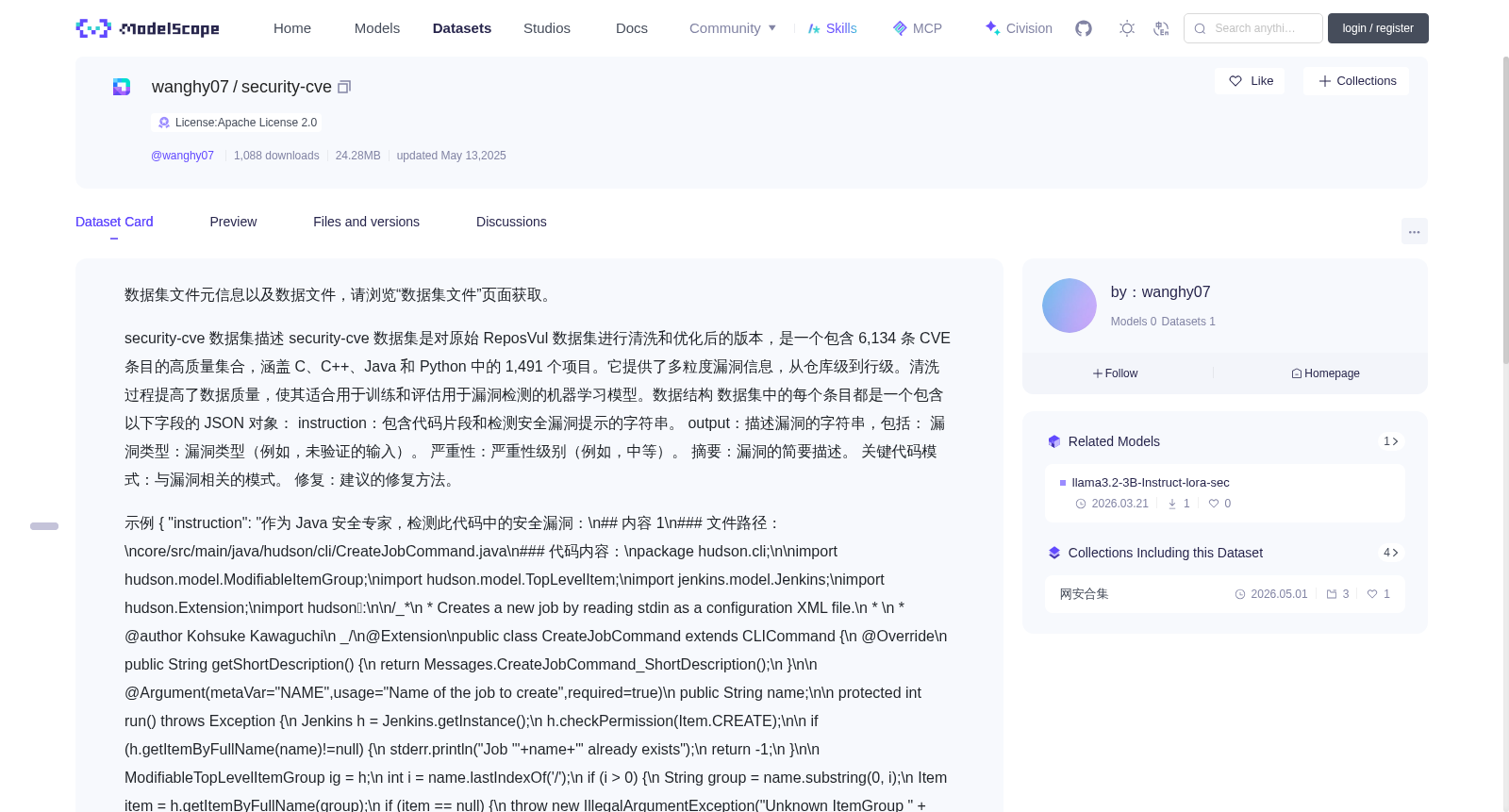Open the three-dots more options button
This screenshot has width=1509, height=812.
pos(1415,231)
